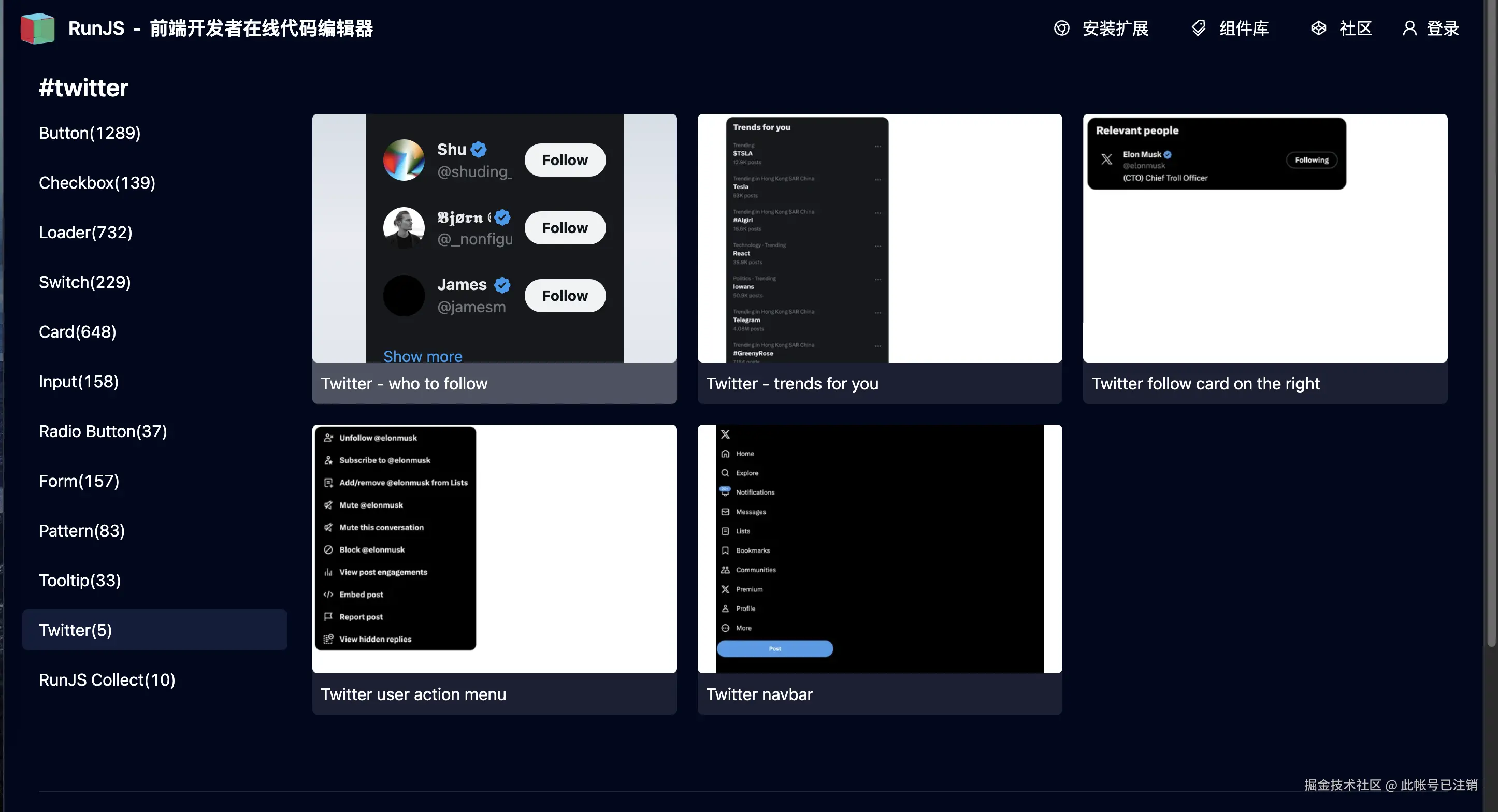Click the Profile icon in navbar preview
Viewport: 1498px width, 812px height.
click(x=725, y=608)
